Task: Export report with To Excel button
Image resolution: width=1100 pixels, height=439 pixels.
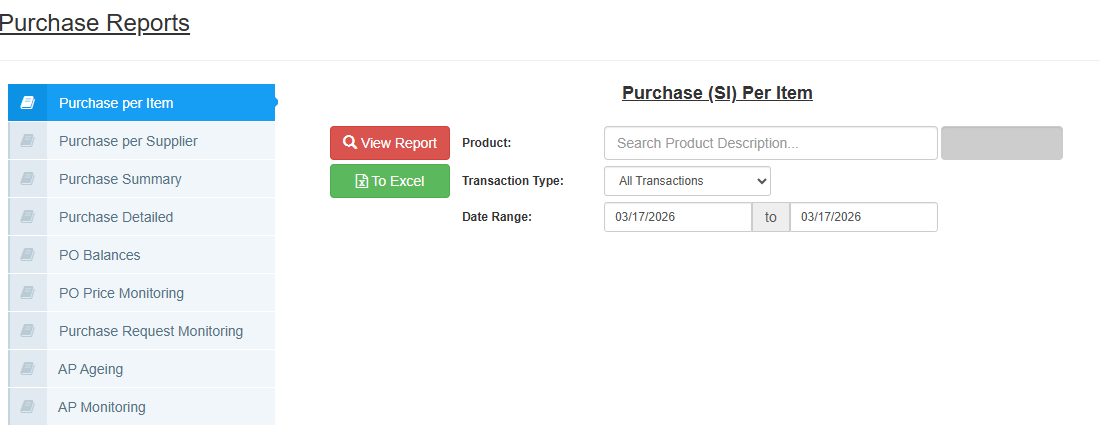Action: [390, 181]
